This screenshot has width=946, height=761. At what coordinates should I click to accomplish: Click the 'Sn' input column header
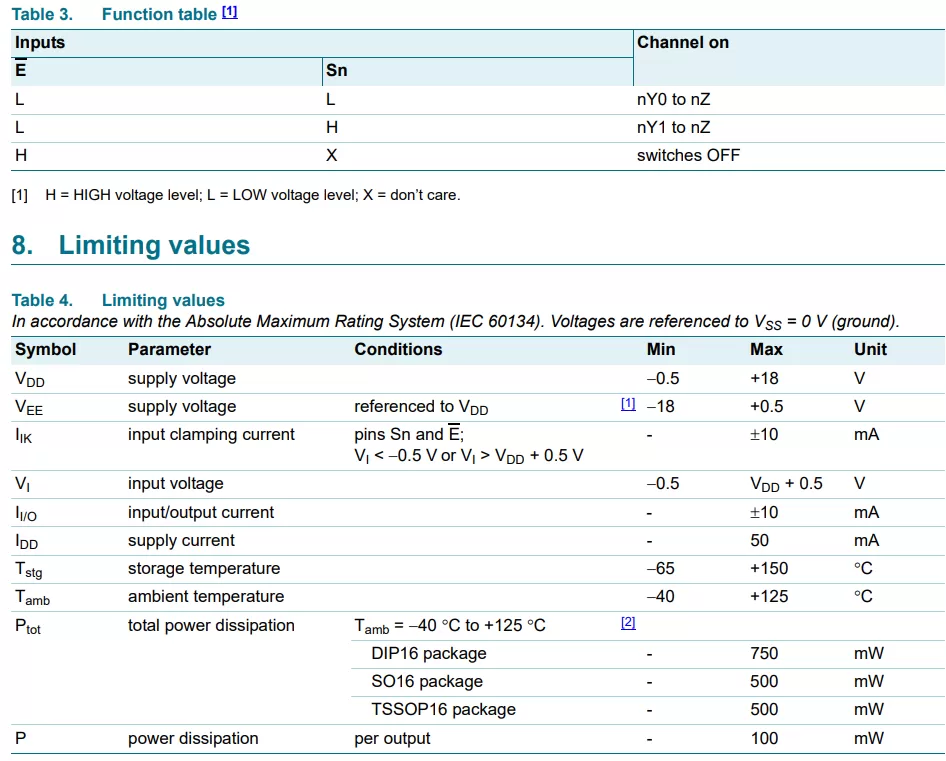(x=337, y=71)
